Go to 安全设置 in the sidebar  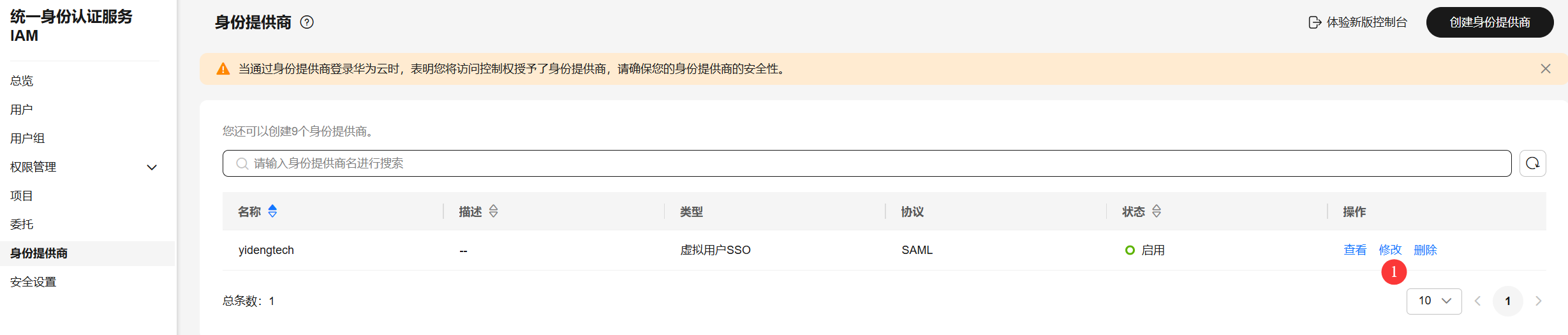pos(33,282)
